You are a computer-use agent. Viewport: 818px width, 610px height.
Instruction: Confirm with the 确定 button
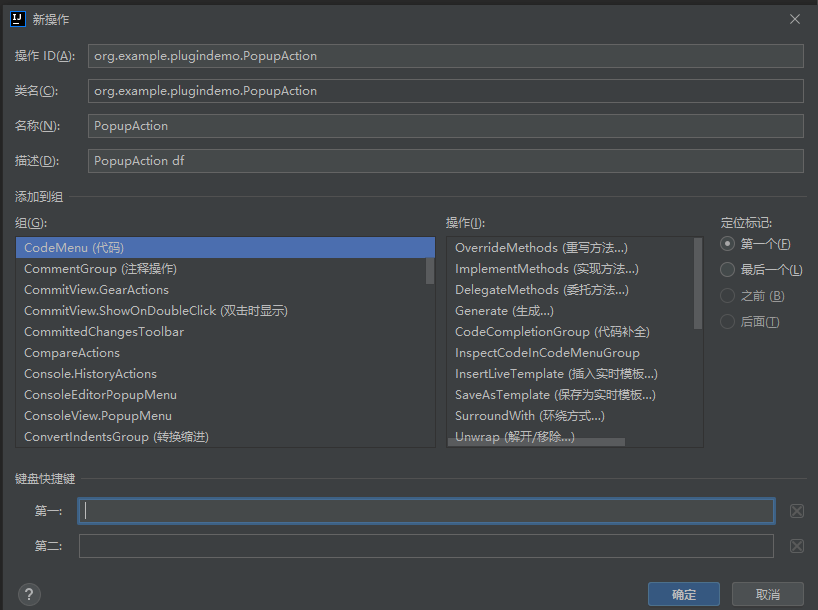(x=684, y=594)
